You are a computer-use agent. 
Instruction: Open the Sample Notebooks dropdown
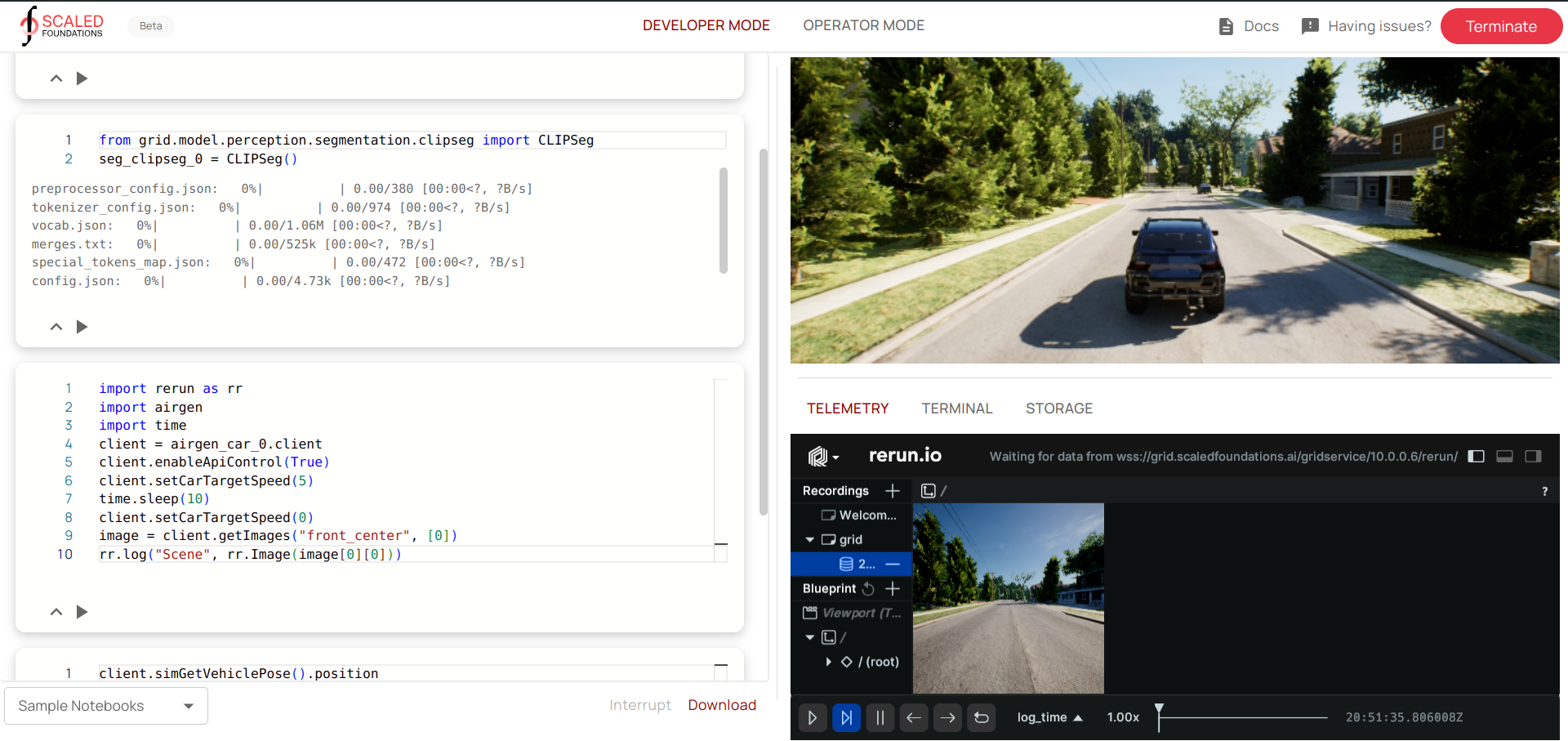106,706
